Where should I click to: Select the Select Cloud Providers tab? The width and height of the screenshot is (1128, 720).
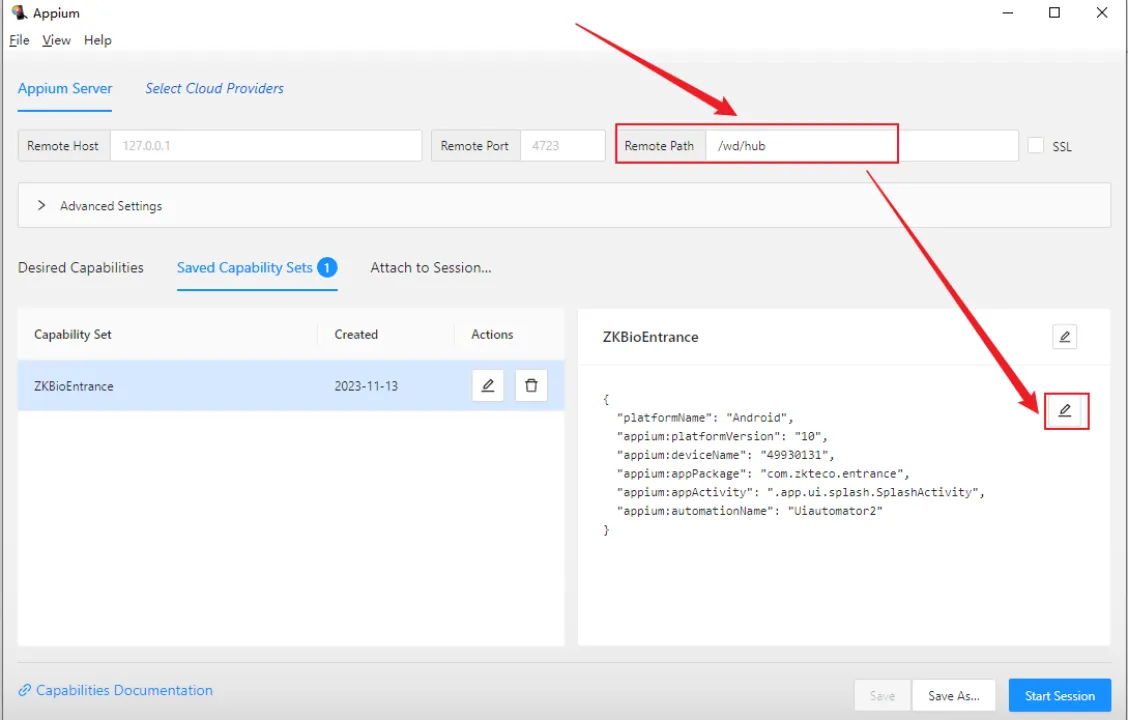214,88
